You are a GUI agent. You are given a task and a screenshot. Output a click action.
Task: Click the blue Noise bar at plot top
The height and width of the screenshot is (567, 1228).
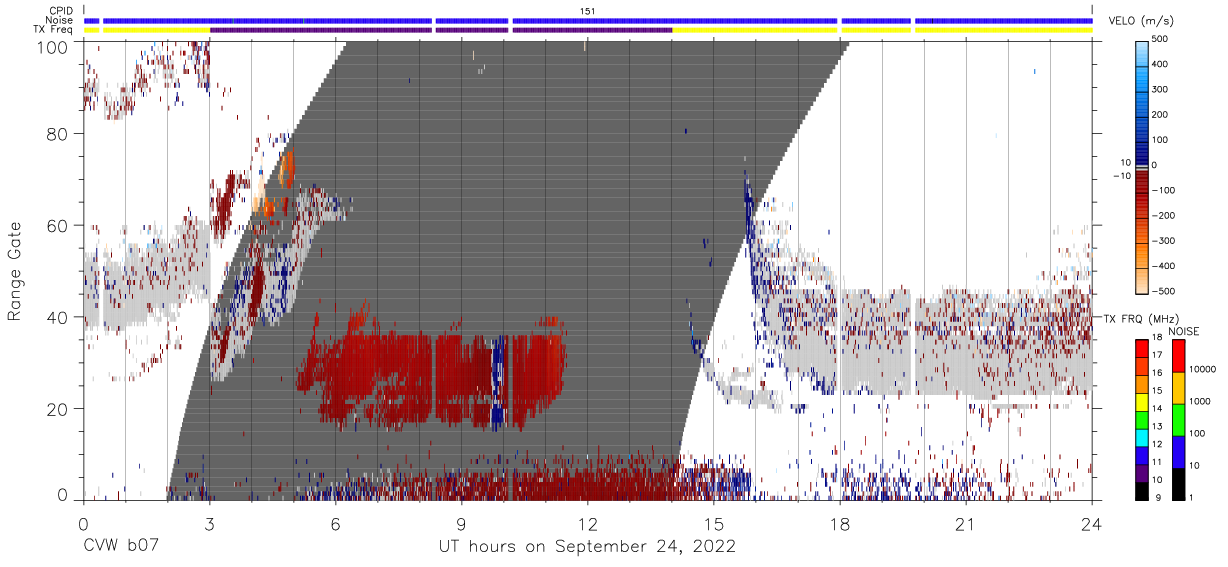tap(588, 20)
